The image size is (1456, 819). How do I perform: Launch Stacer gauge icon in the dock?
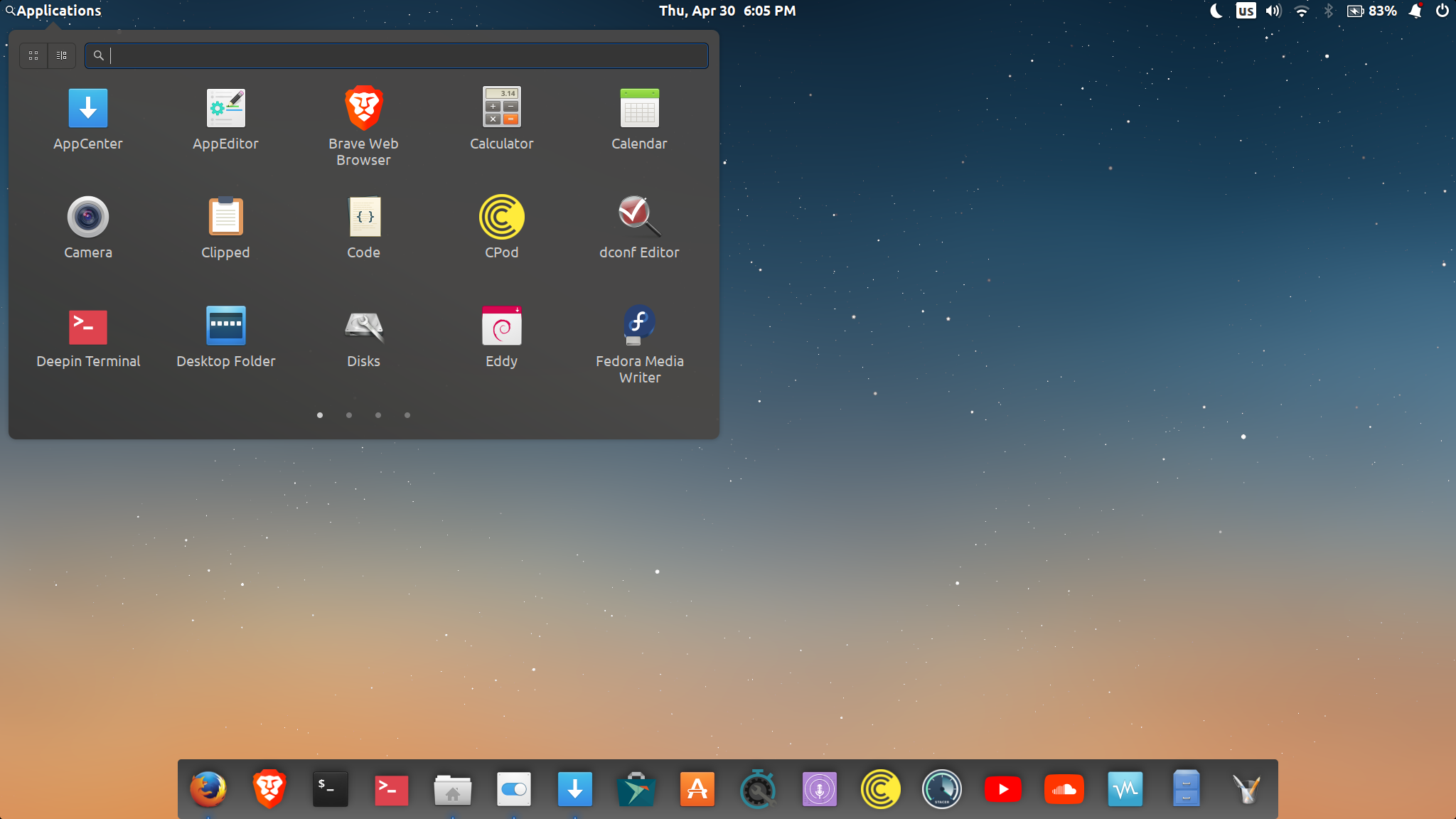[942, 789]
